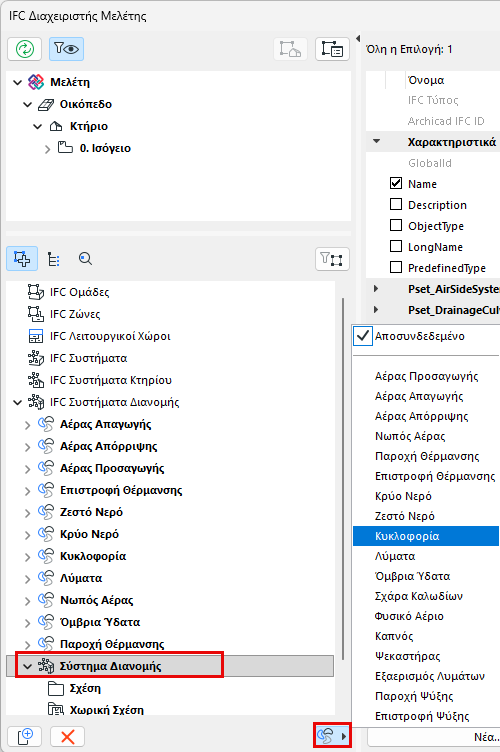Select the Χωρική Σχέση icon
This screenshot has width=500, height=752.
pos(56,710)
